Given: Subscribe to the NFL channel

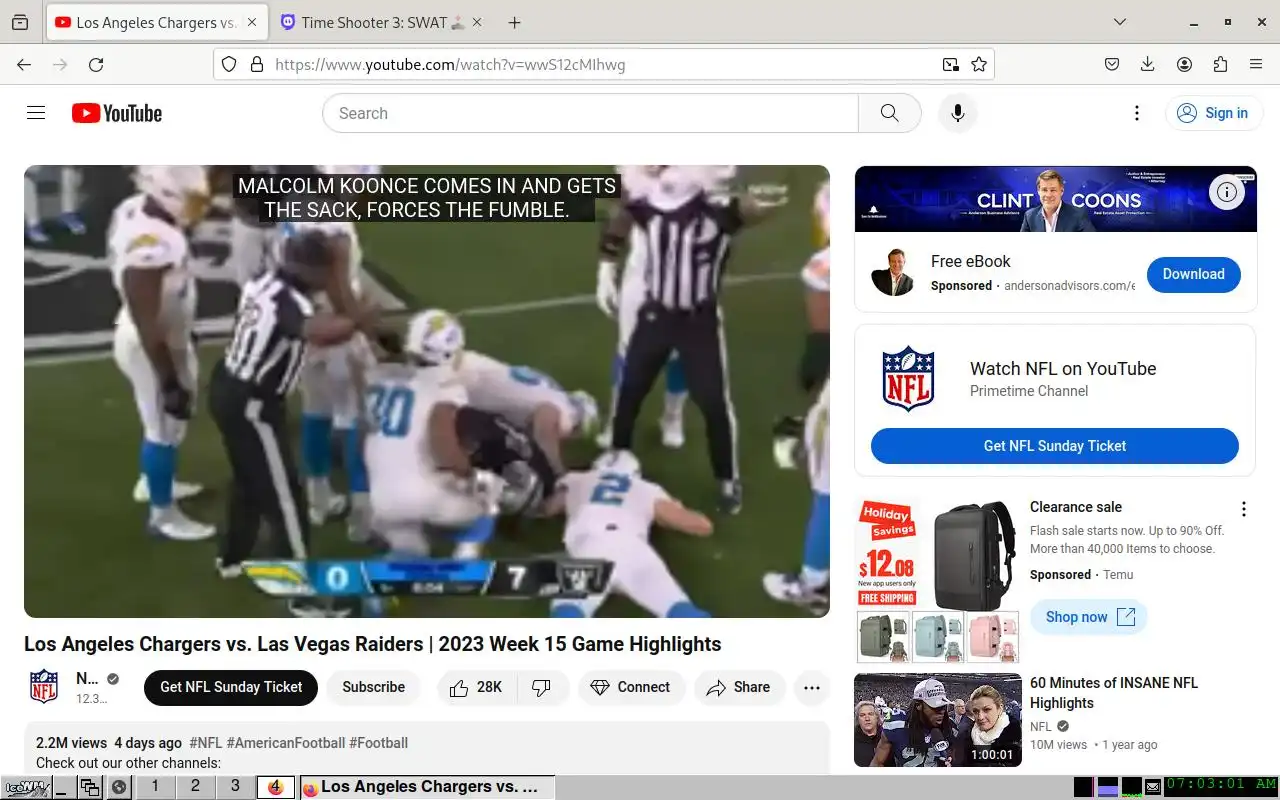Looking at the screenshot, I should 373,687.
